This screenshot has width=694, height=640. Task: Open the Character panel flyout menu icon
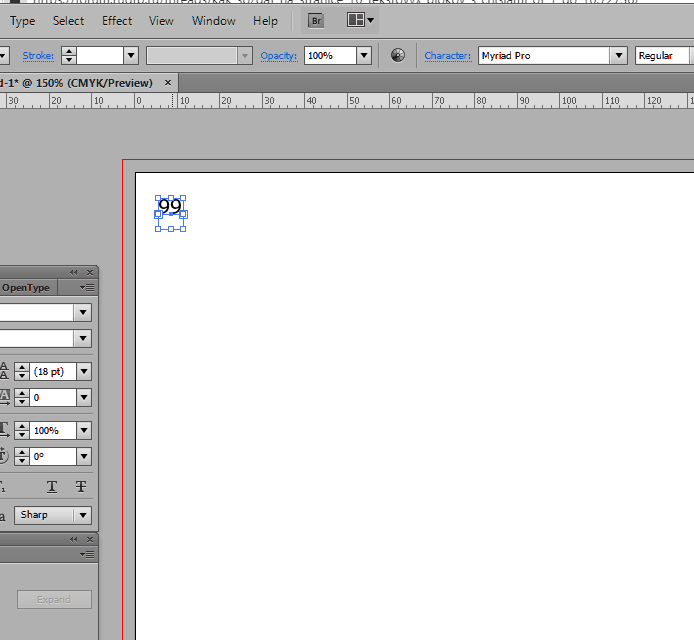pos(87,288)
